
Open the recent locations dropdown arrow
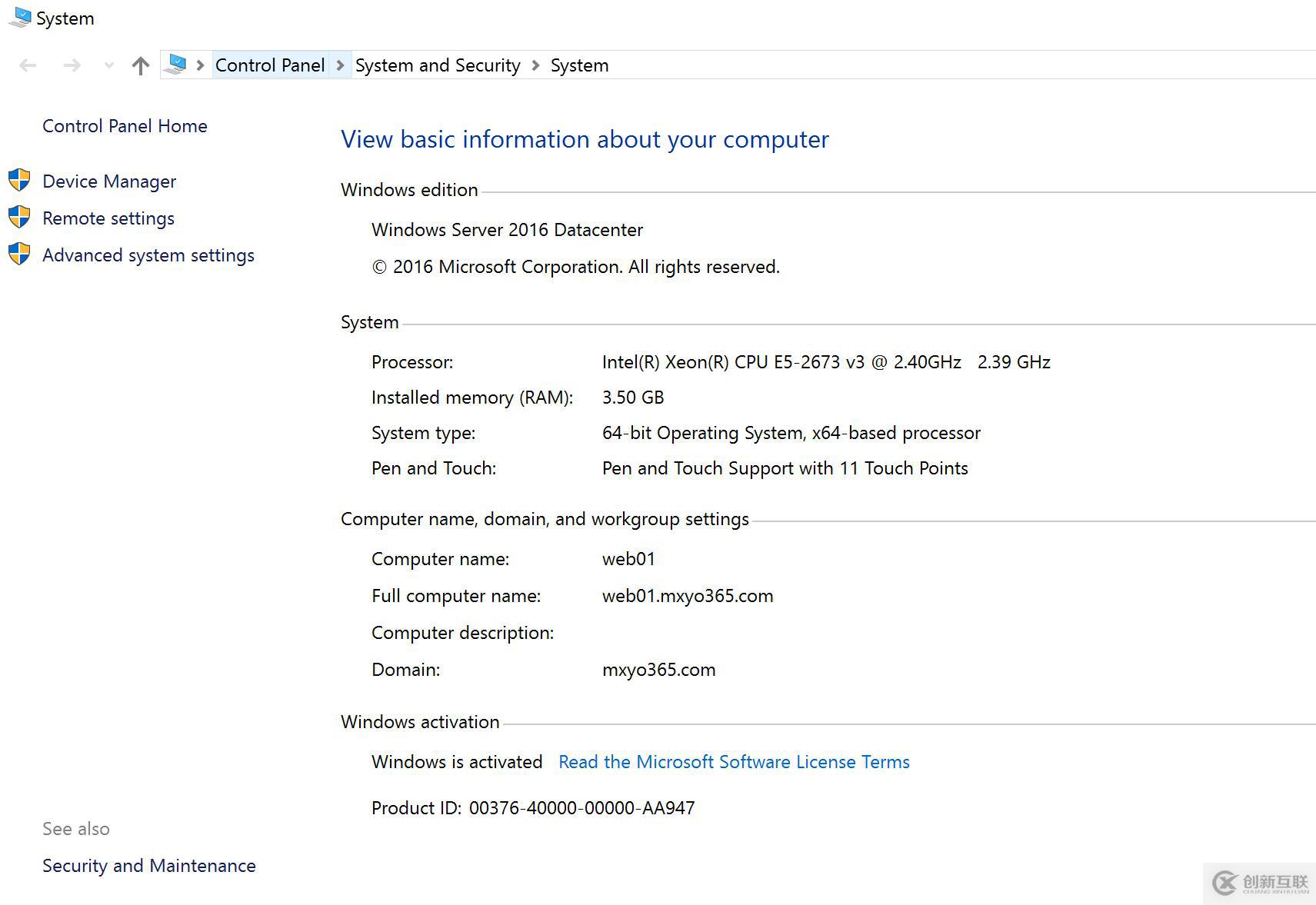pos(109,66)
